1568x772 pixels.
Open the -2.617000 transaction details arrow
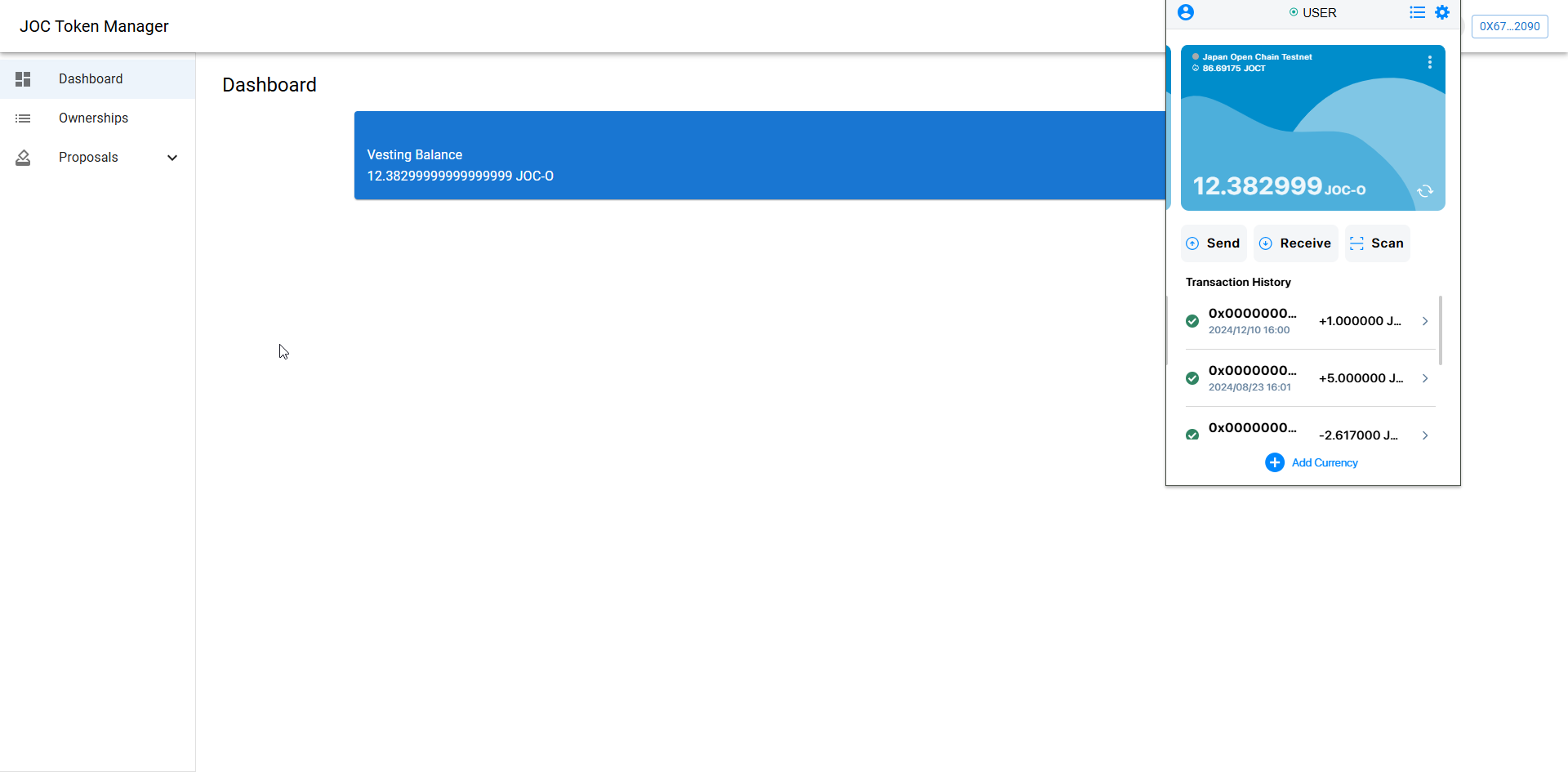1425,435
